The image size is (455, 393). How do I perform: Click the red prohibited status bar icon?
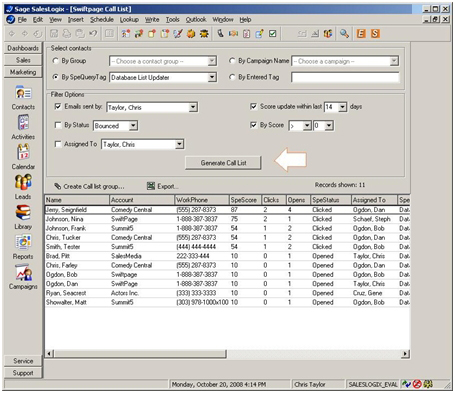(417, 384)
